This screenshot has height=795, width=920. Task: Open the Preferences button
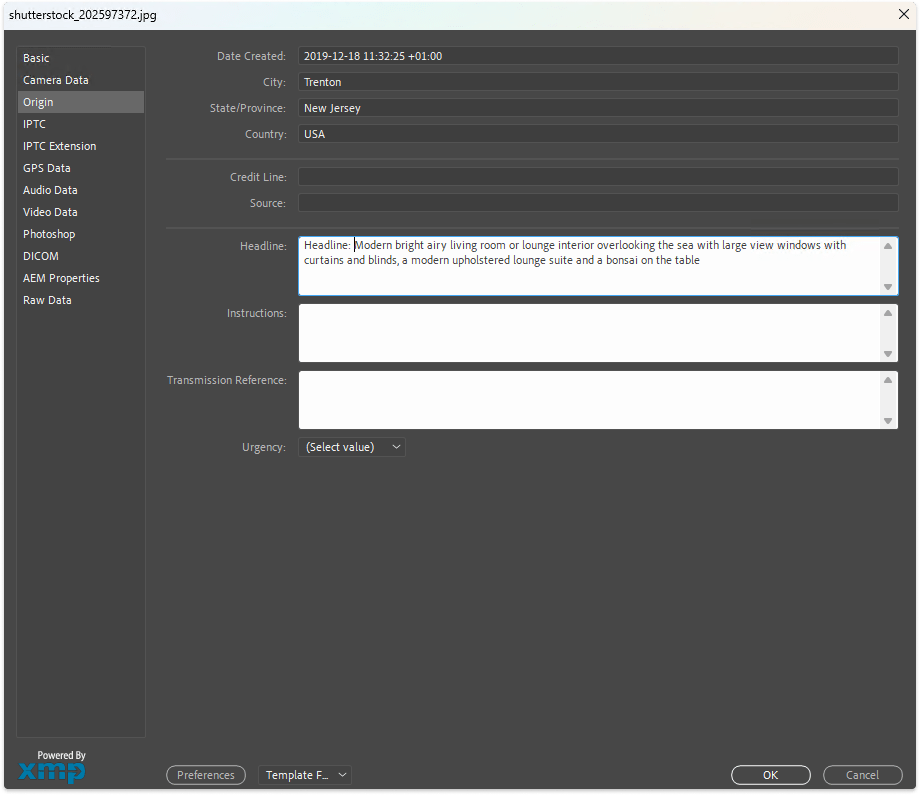pos(206,775)
